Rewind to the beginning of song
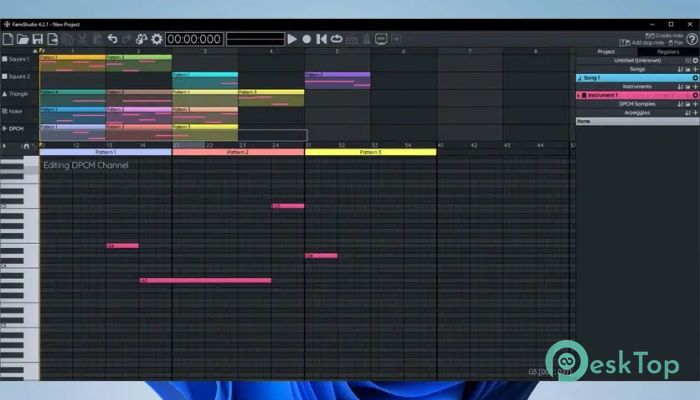Screen dimensions: 700x400 (321, 39)
